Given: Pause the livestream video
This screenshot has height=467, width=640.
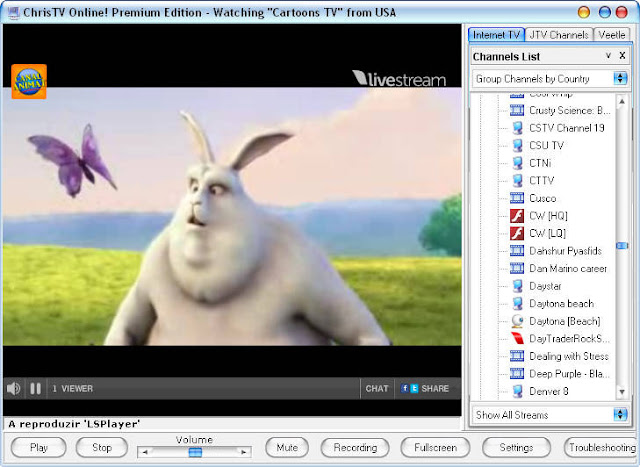Looking at the screenshot, I should click(36, 388).
